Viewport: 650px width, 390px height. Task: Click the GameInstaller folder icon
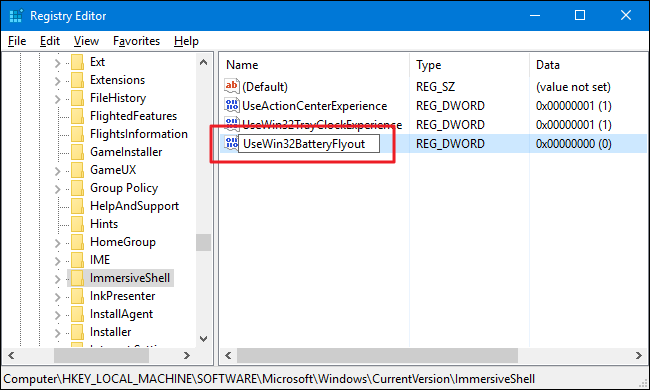pos(78,152)
